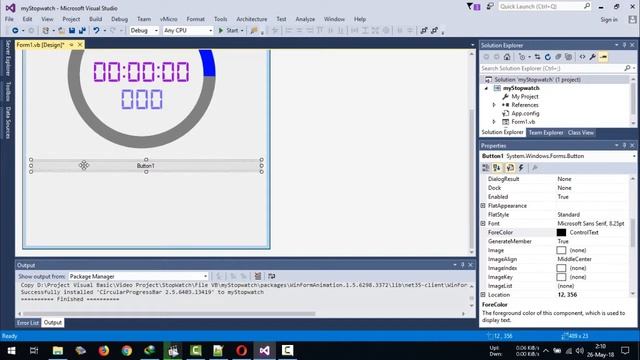The image size is (640, 360).
Task: Go to Solution Explorer home view
Action: pyautogui.click(x=507, y=57)
